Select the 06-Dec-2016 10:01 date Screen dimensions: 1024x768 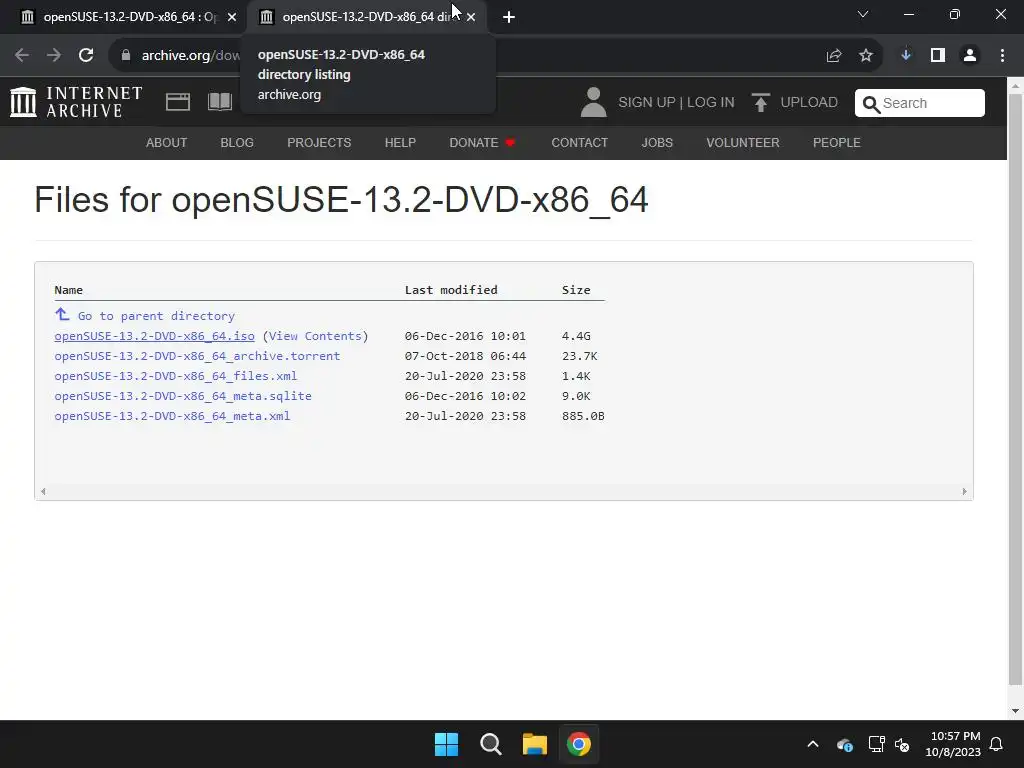click(465, 336)
